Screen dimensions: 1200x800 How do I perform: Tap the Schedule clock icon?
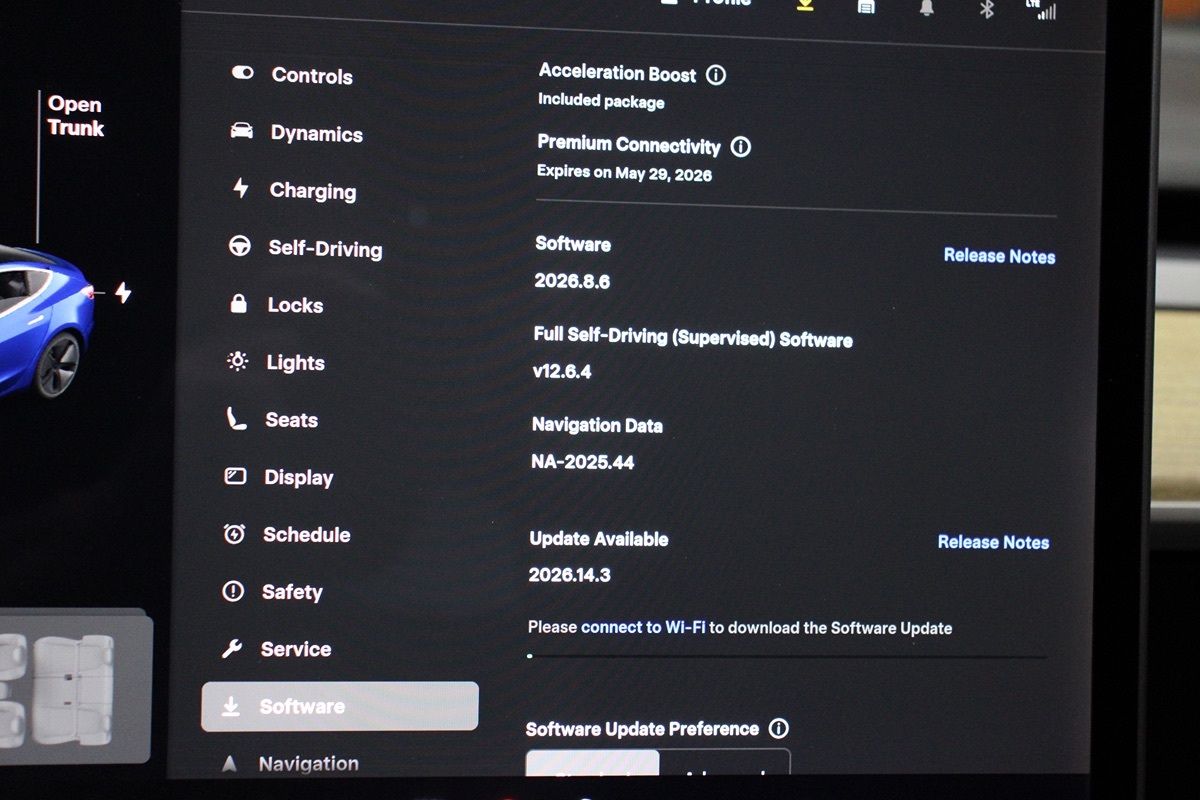click(234, 534)
